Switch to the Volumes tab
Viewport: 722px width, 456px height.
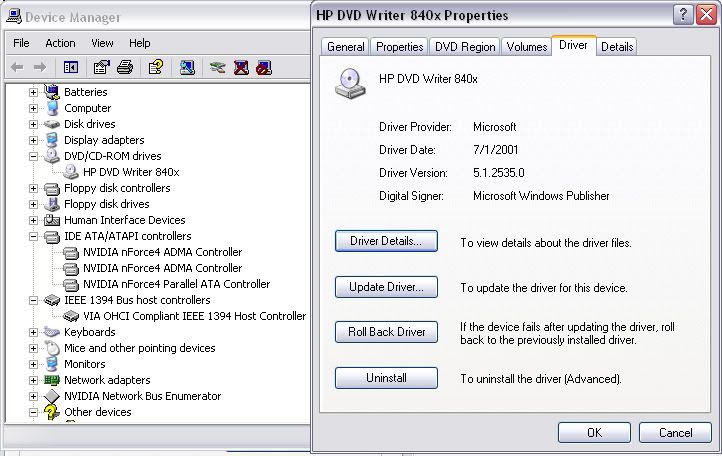[527, 47]
